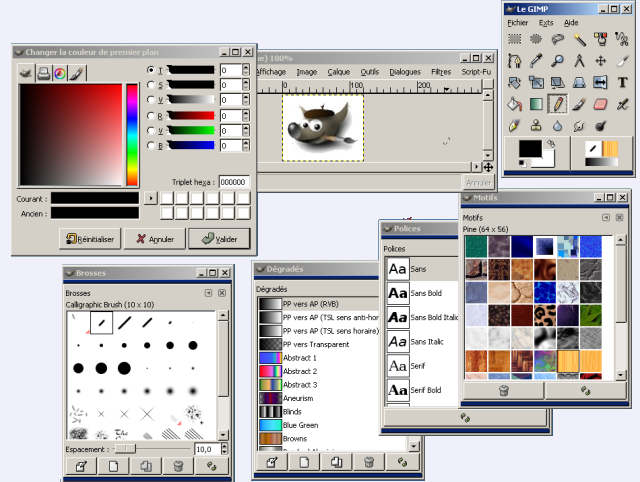The image size is (640, 482).
Task: Open the Fichier menu in Le GIMP
Action: pyautogui.click(x=518, y=23)
